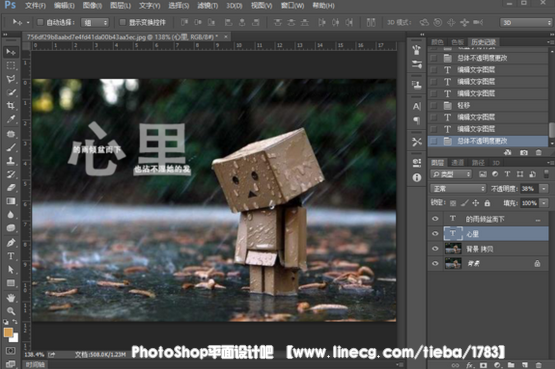
Task: Hide the 背景 拷贝 layer
Action: [435, 249]
